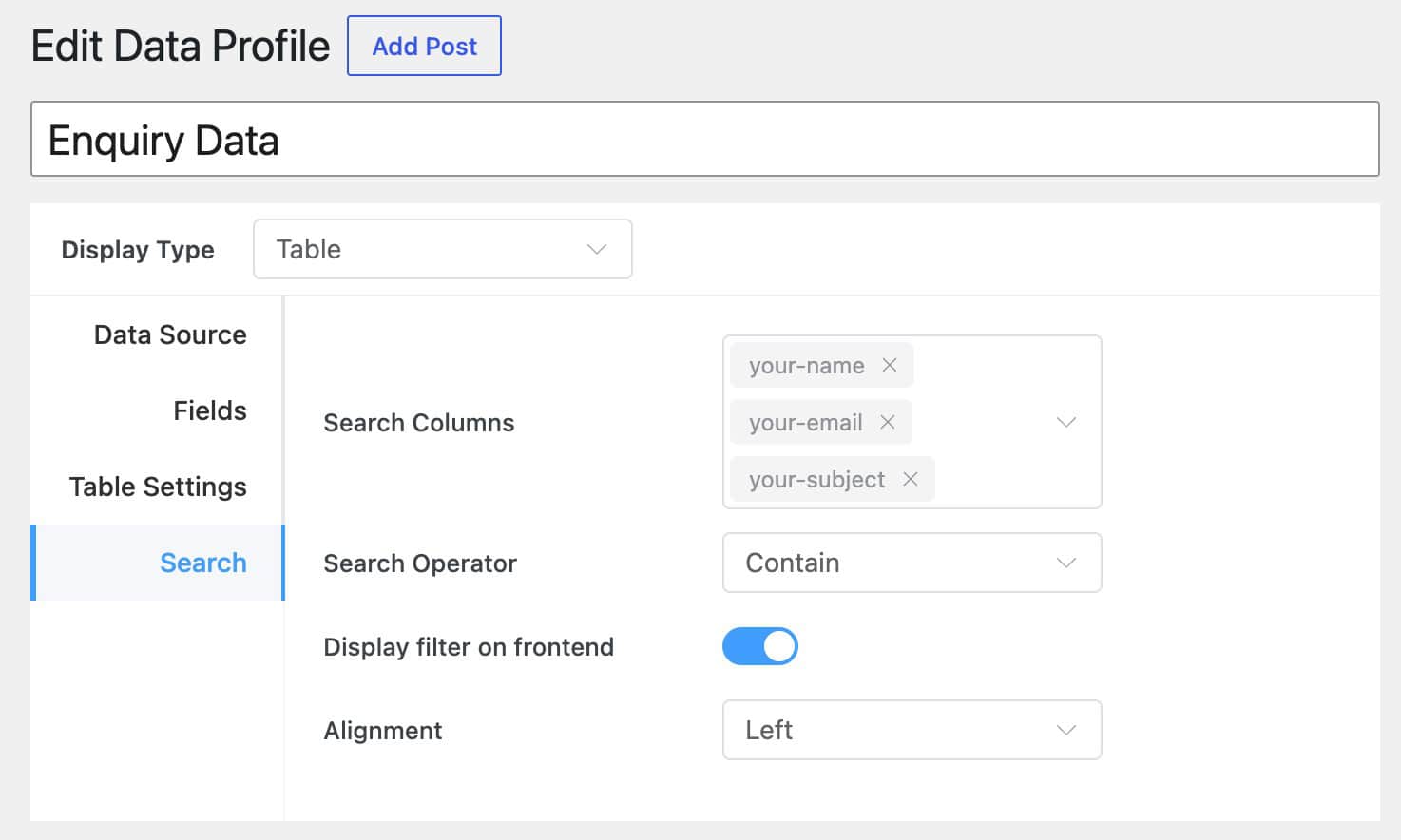
Task: Click the Search Operator label
Action: [420, 563]
